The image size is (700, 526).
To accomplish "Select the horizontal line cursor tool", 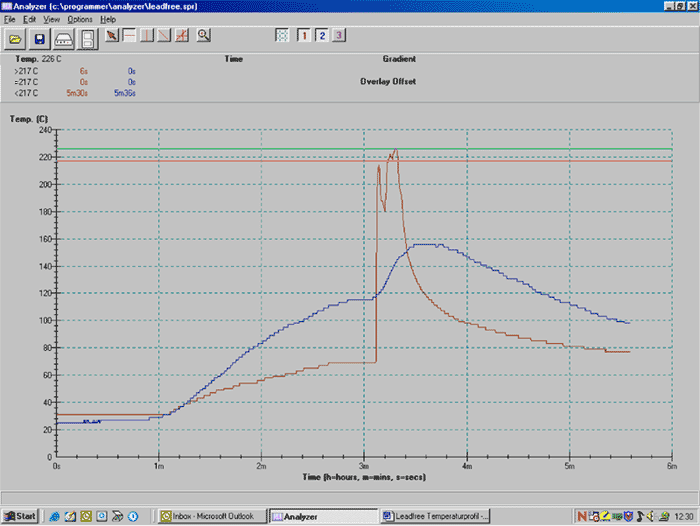I will pyautogui.click(x=129, y=35).
